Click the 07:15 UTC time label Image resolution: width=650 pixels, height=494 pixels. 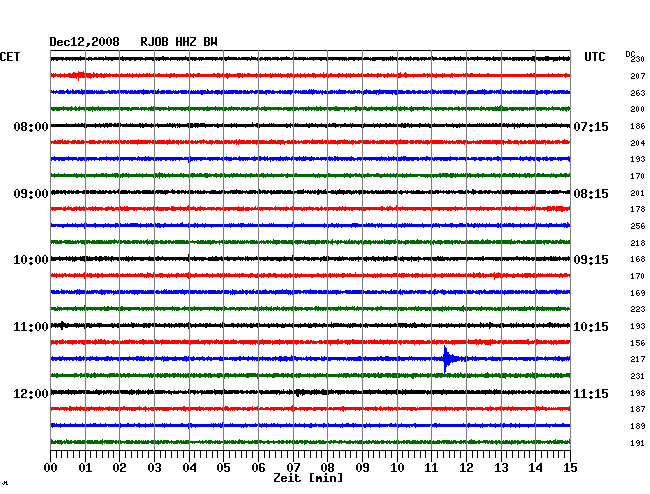(591, 126)
